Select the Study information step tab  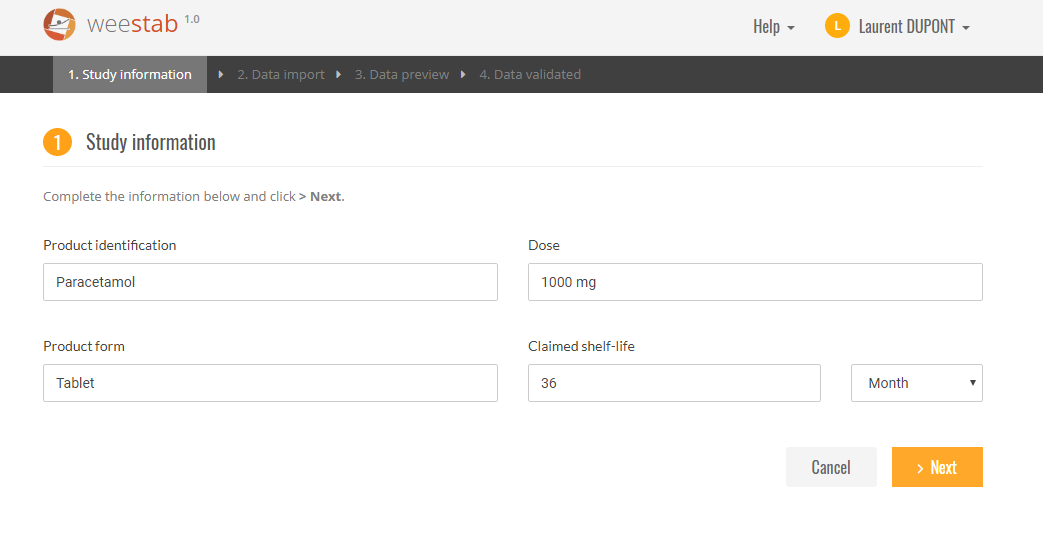[130, 75]
